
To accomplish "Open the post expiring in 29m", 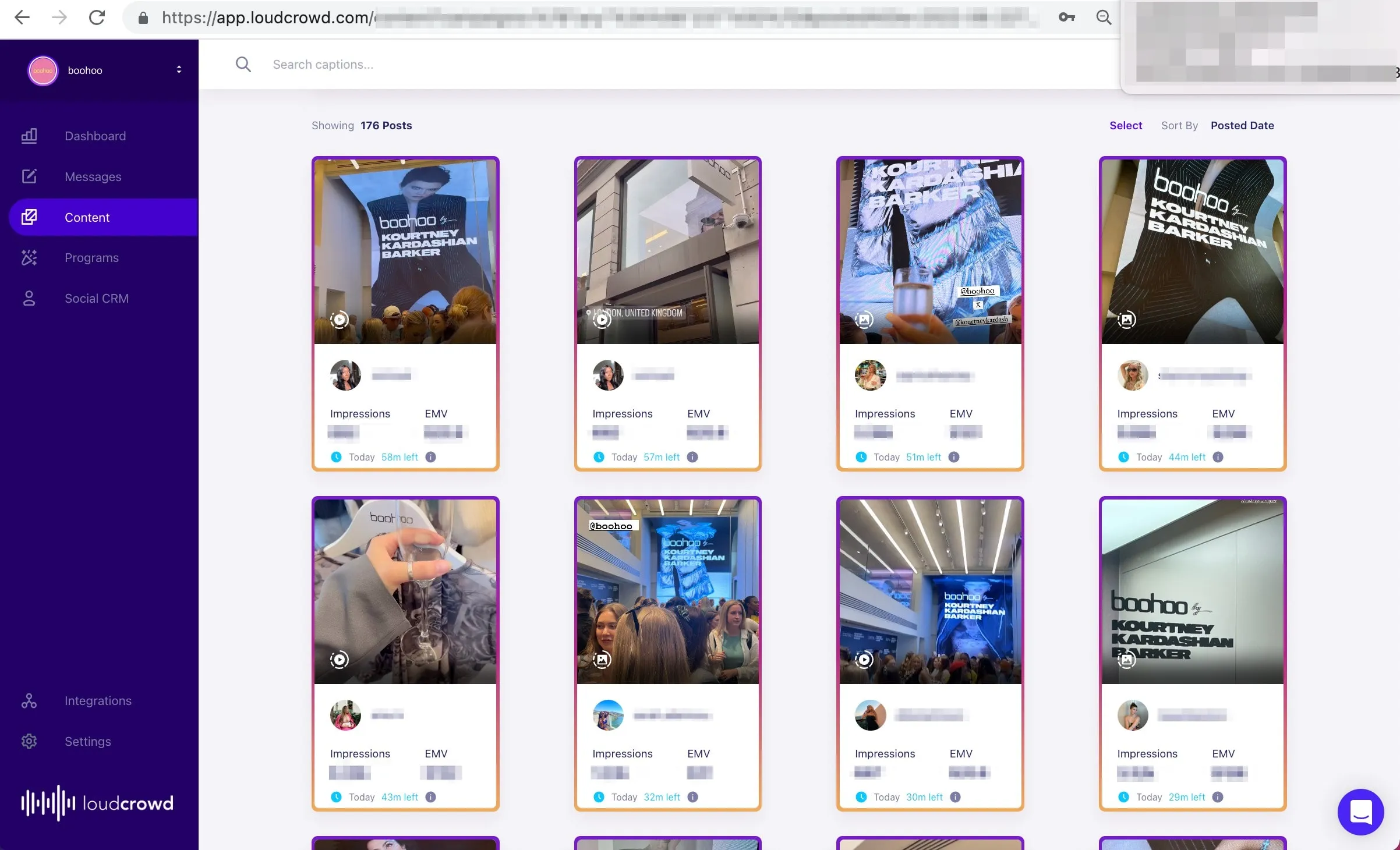I will click(1192, 653).
